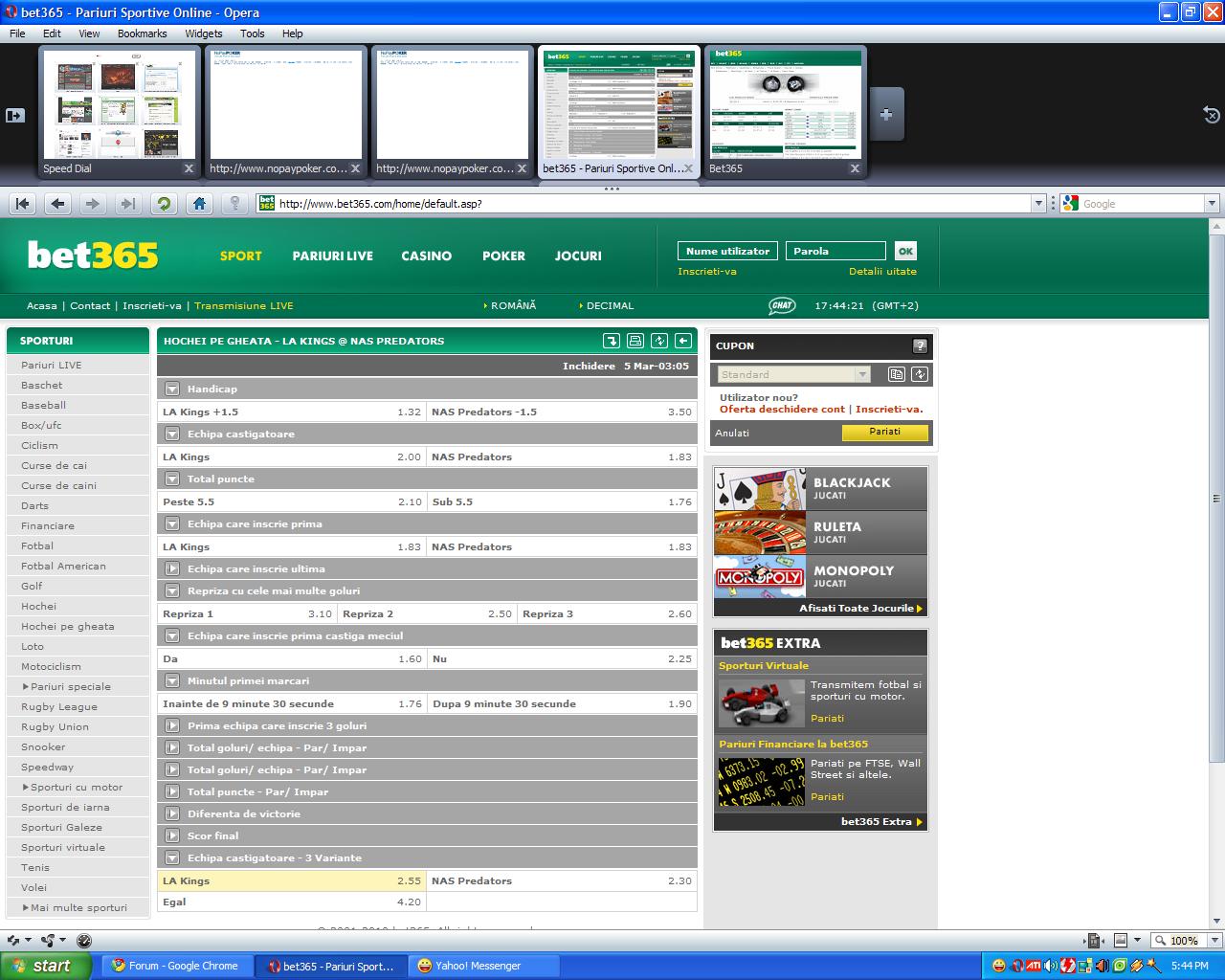The image size is (1225, 980).
Task: Open the Widgets menu
Action: tap(204, 33)
